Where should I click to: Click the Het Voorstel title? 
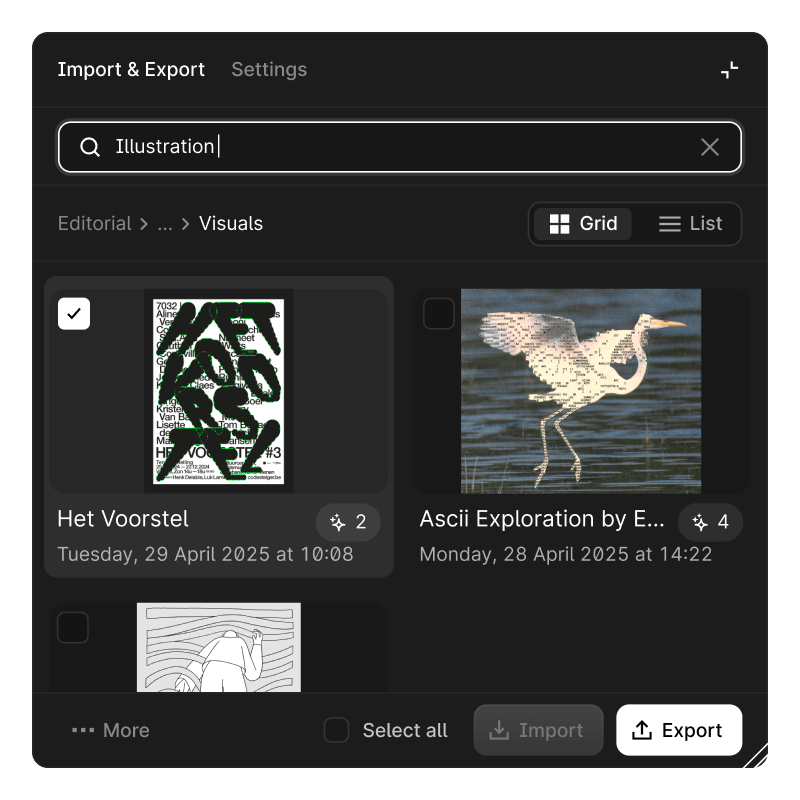pyautogui.click(x=123, y=519)
